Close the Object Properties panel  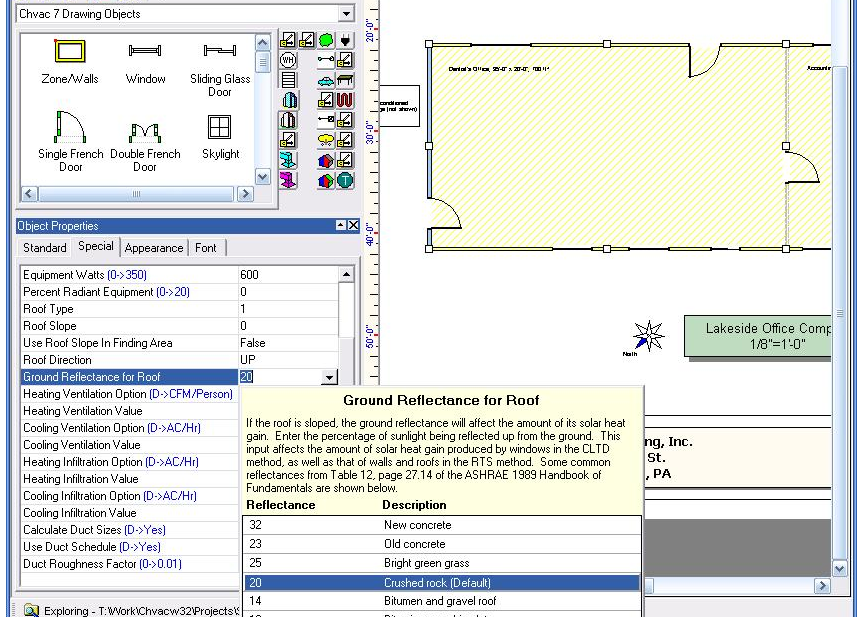354,225
